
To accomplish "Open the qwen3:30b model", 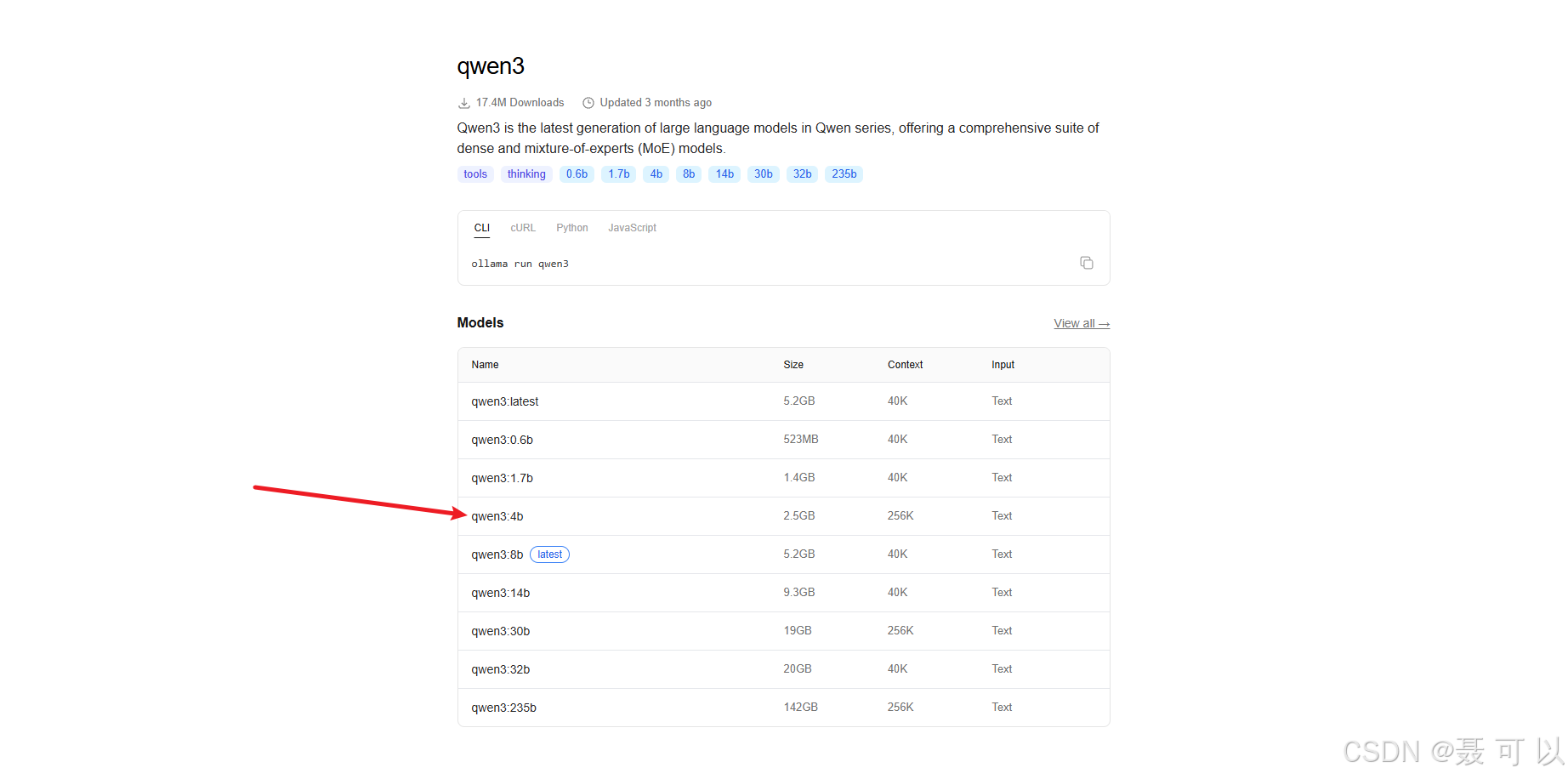I will click(x=501, y=631).
